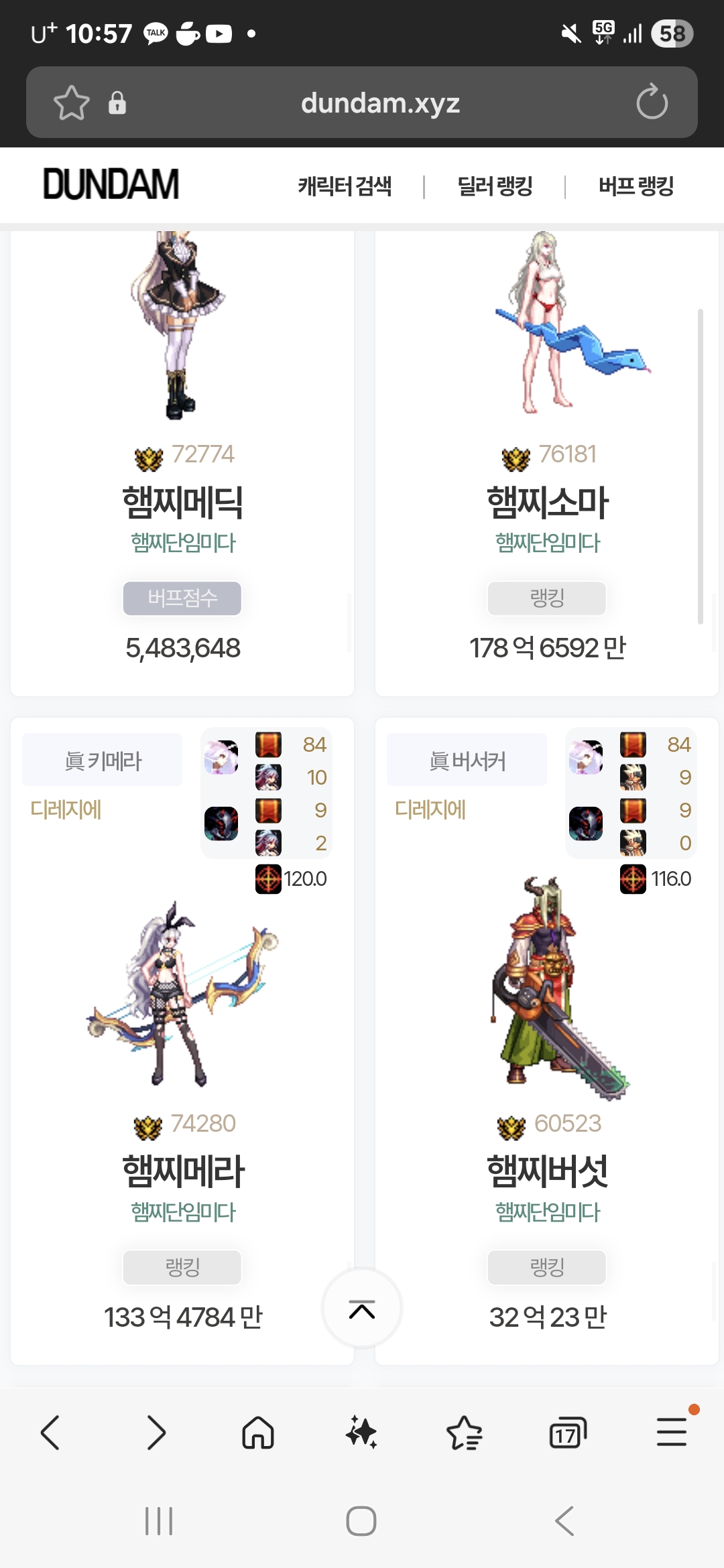
Task: Tap the 랭킹 button under 햄찌메라
Action: (182, 1267)
